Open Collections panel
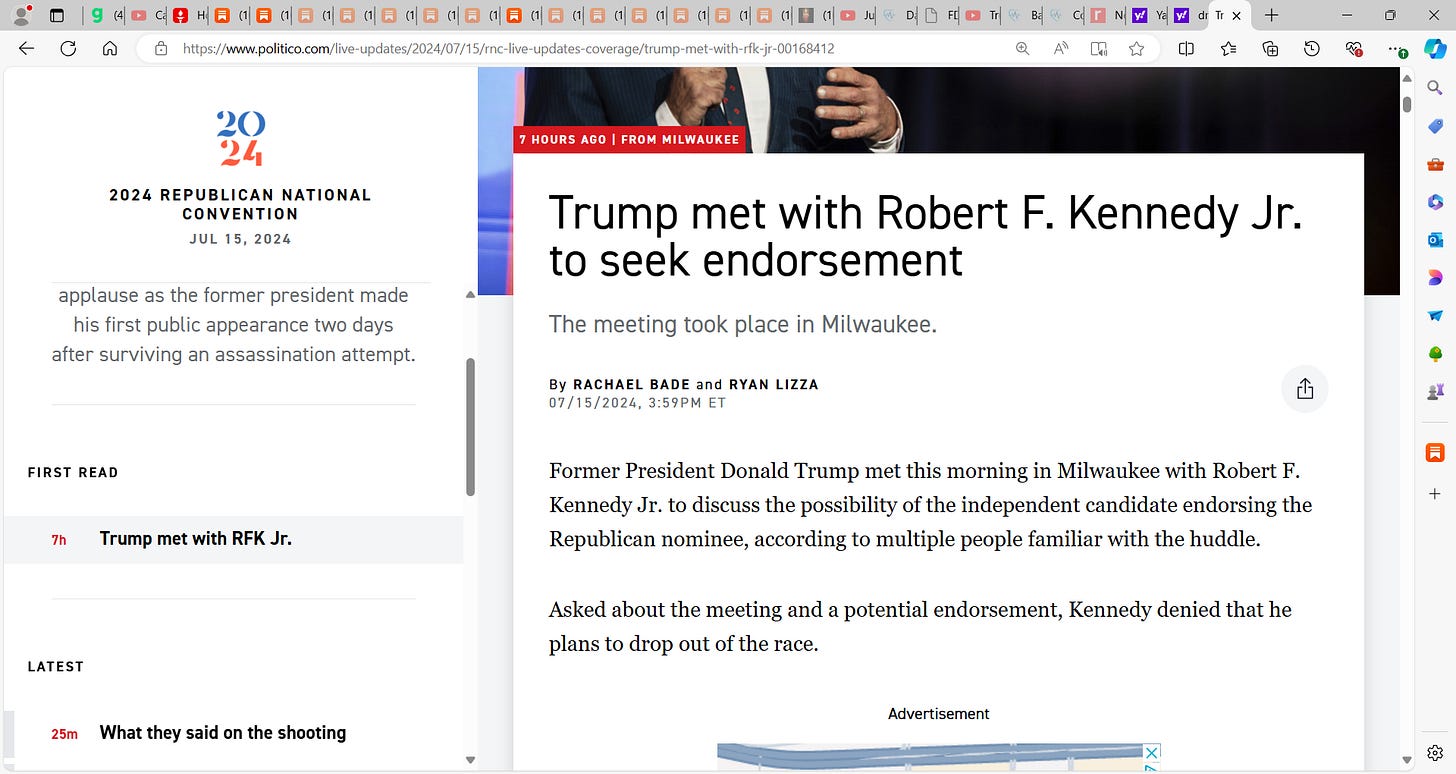The height and width of the screenshot is (774, 1456). tap(1271, 48)
